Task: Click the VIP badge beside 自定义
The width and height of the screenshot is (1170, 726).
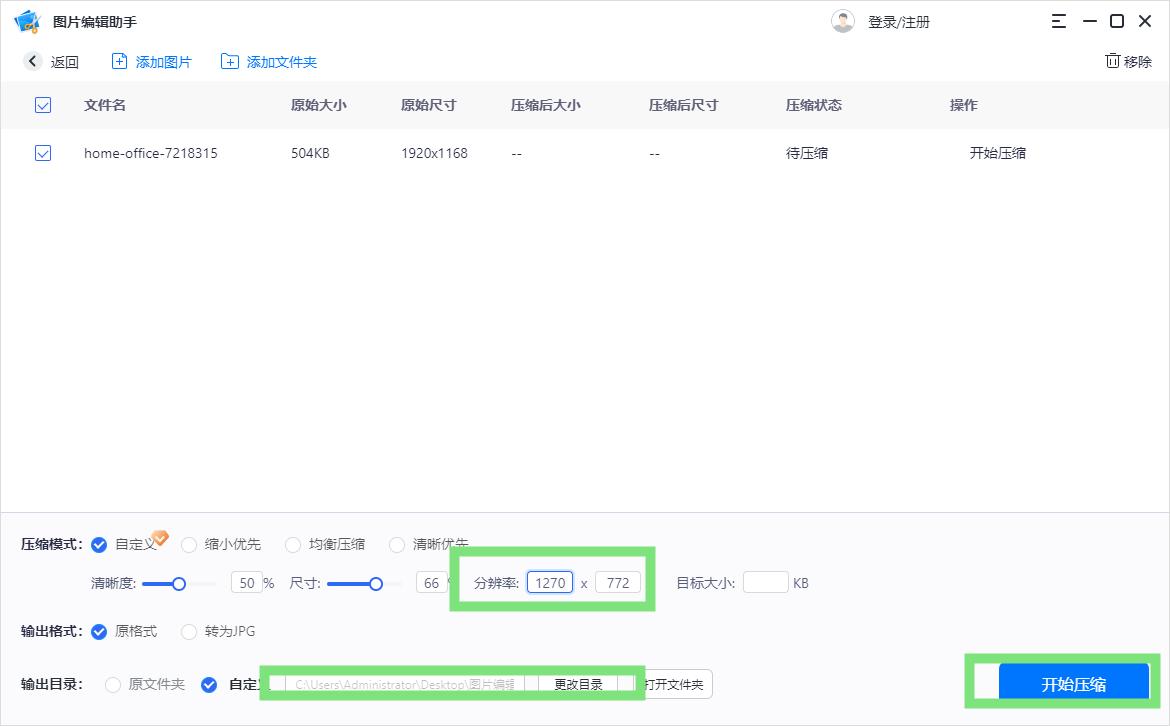Action: pos(160,537)
